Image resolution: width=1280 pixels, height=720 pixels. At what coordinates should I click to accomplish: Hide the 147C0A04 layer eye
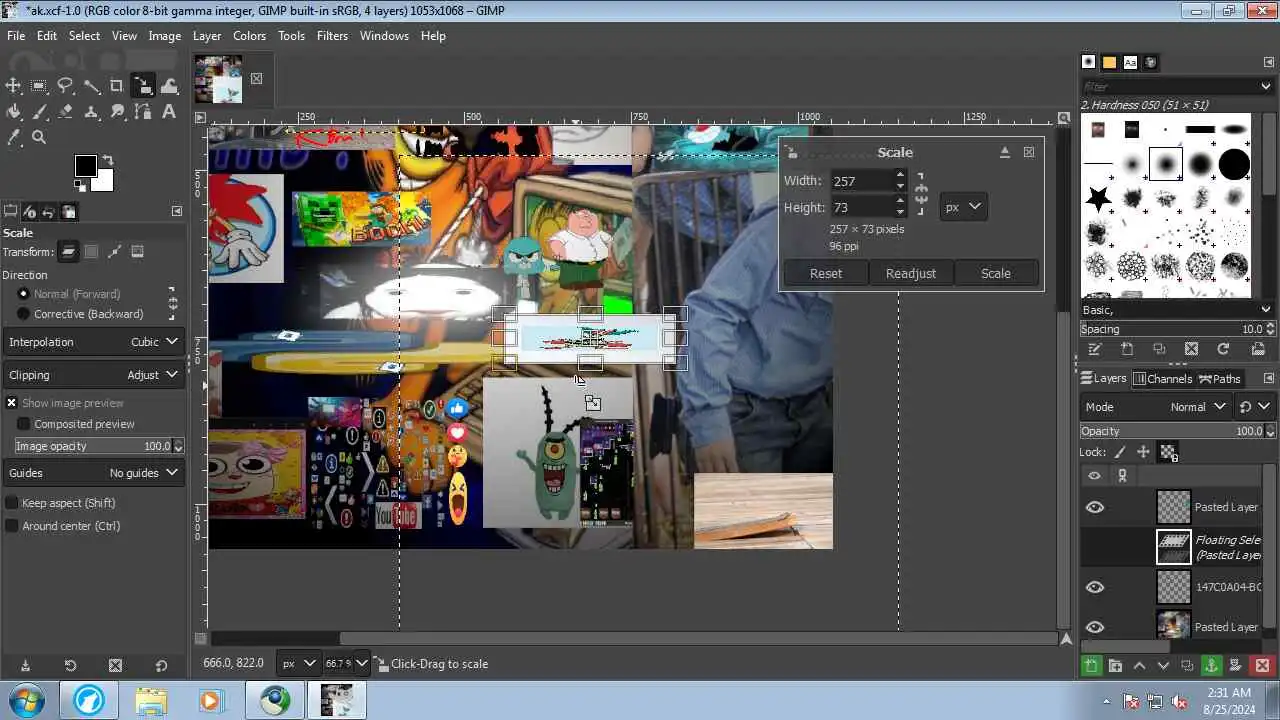[x=1095, y=587]
